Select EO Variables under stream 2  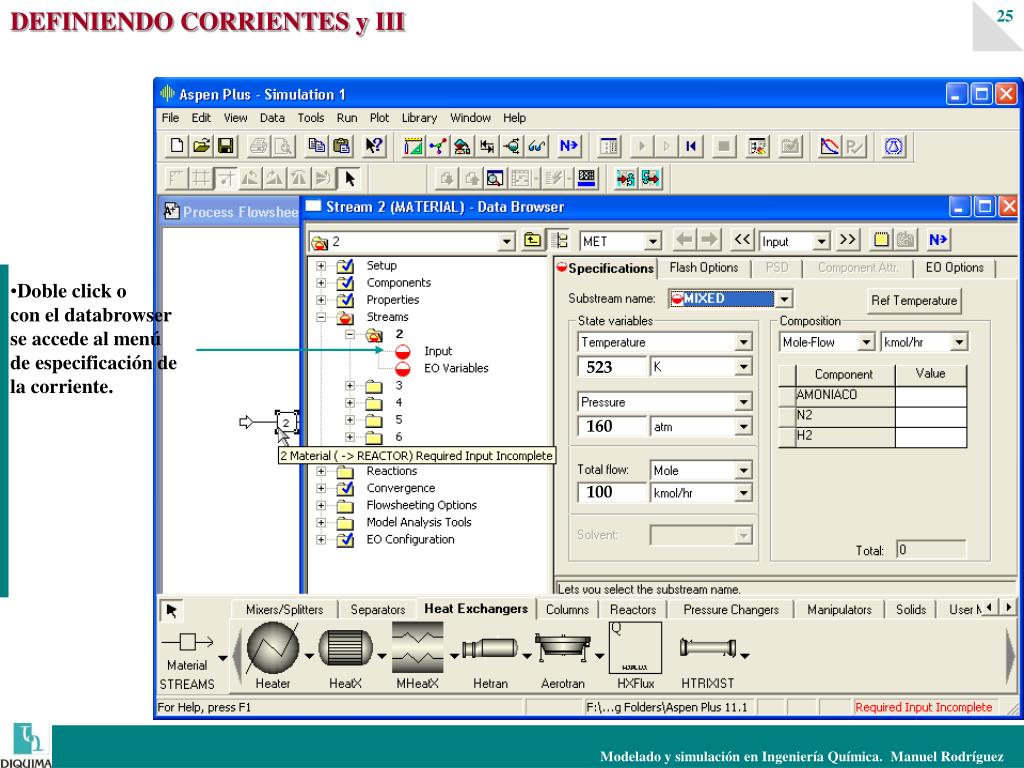[x=456, y=368]
